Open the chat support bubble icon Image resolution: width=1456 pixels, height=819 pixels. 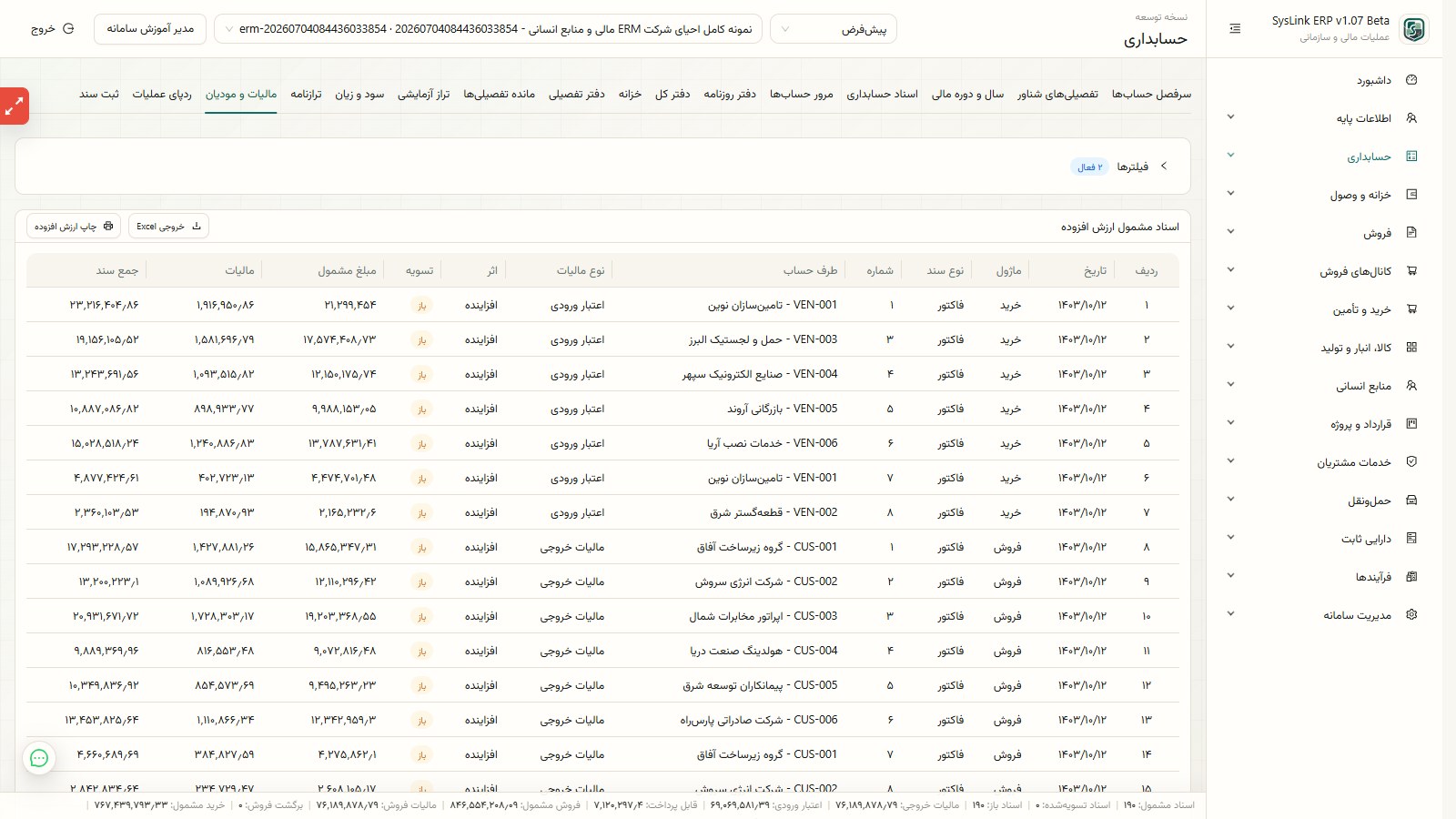pos(39,758)
